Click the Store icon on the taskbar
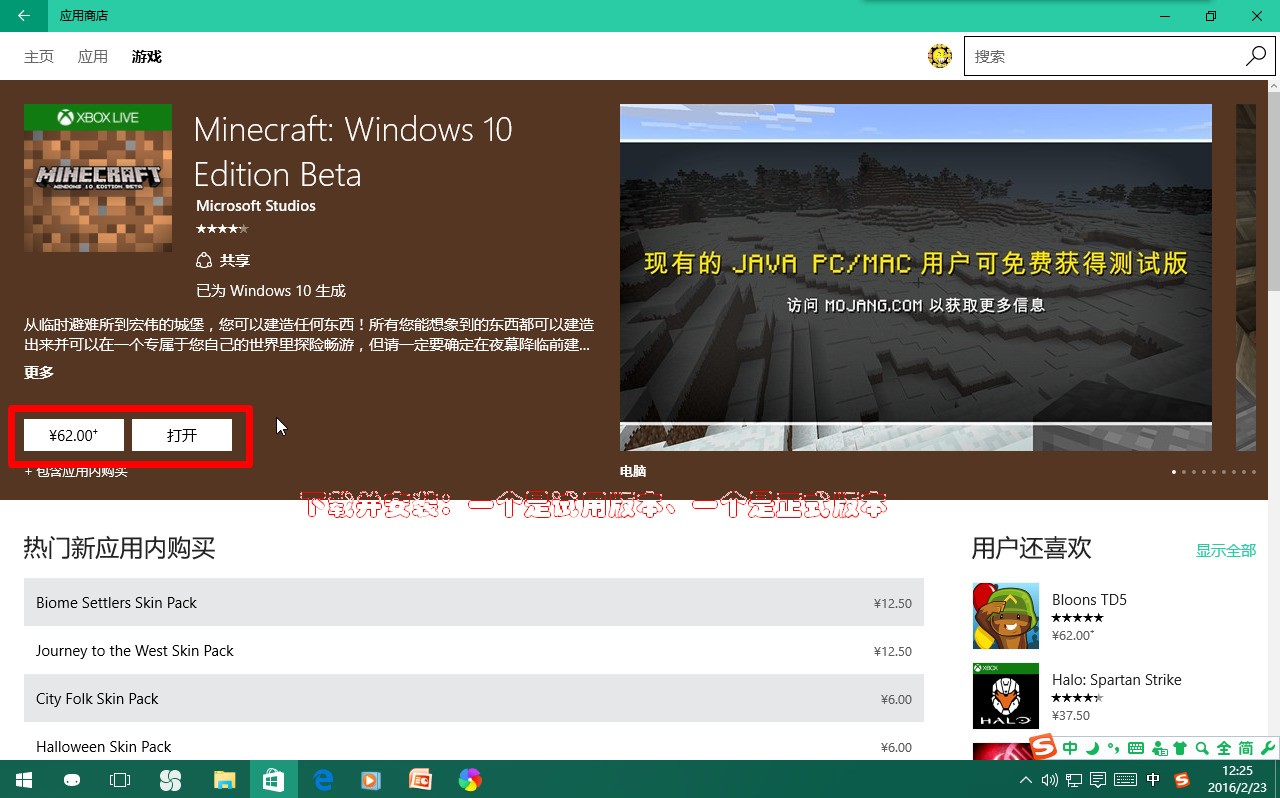The height and width of the screenshot is (798, 1280). pos(273,779)
